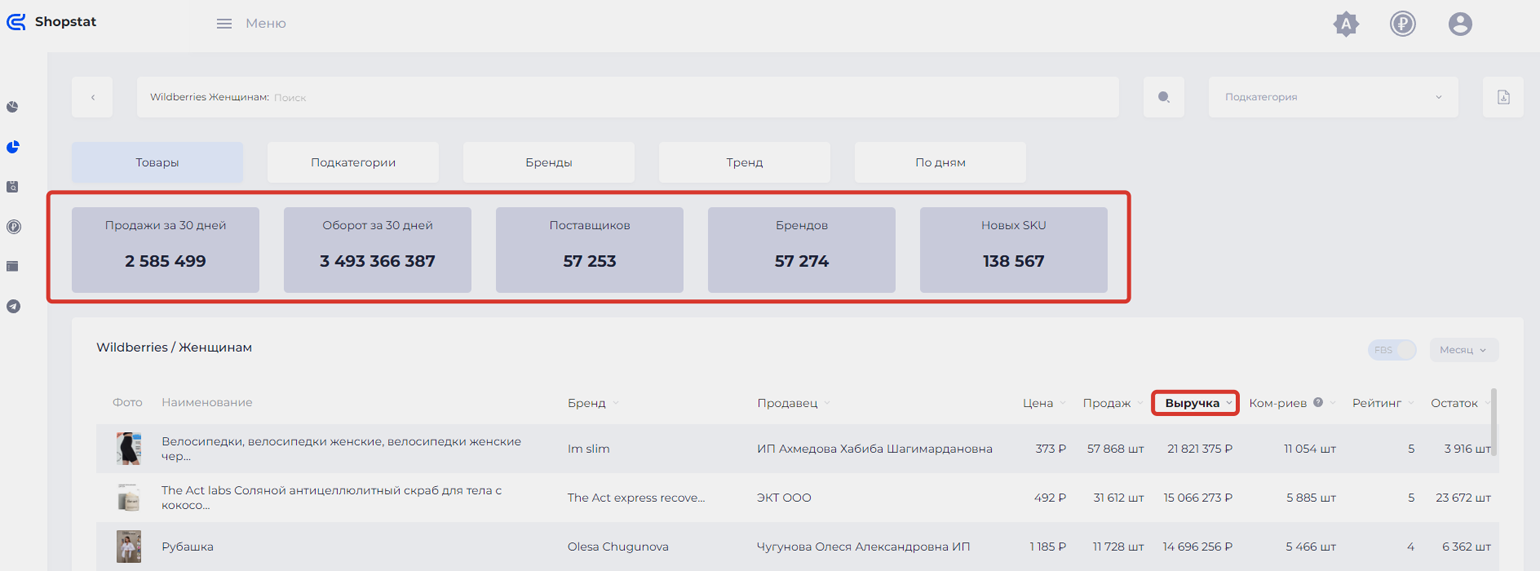Click the Оборот за 30 дней card
Viewport: 1540px width, 571px height.
(x=377, y=250)
